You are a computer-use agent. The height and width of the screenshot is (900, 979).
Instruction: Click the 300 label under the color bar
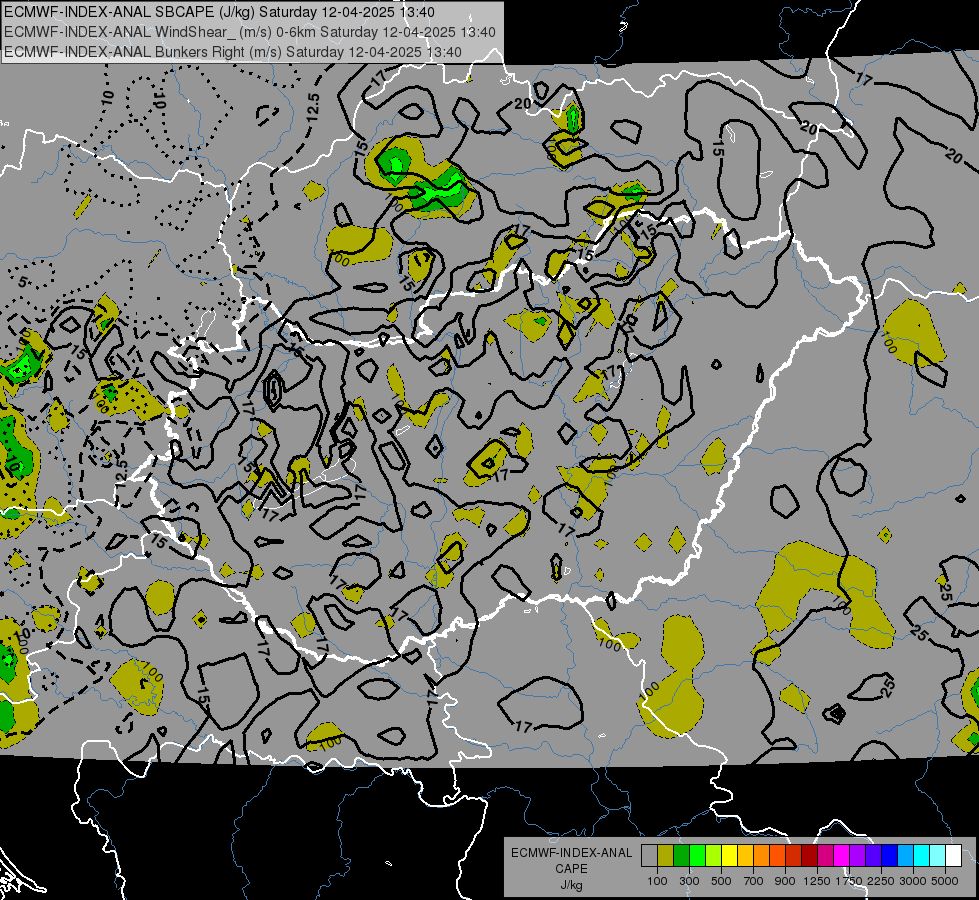(689, 881)
